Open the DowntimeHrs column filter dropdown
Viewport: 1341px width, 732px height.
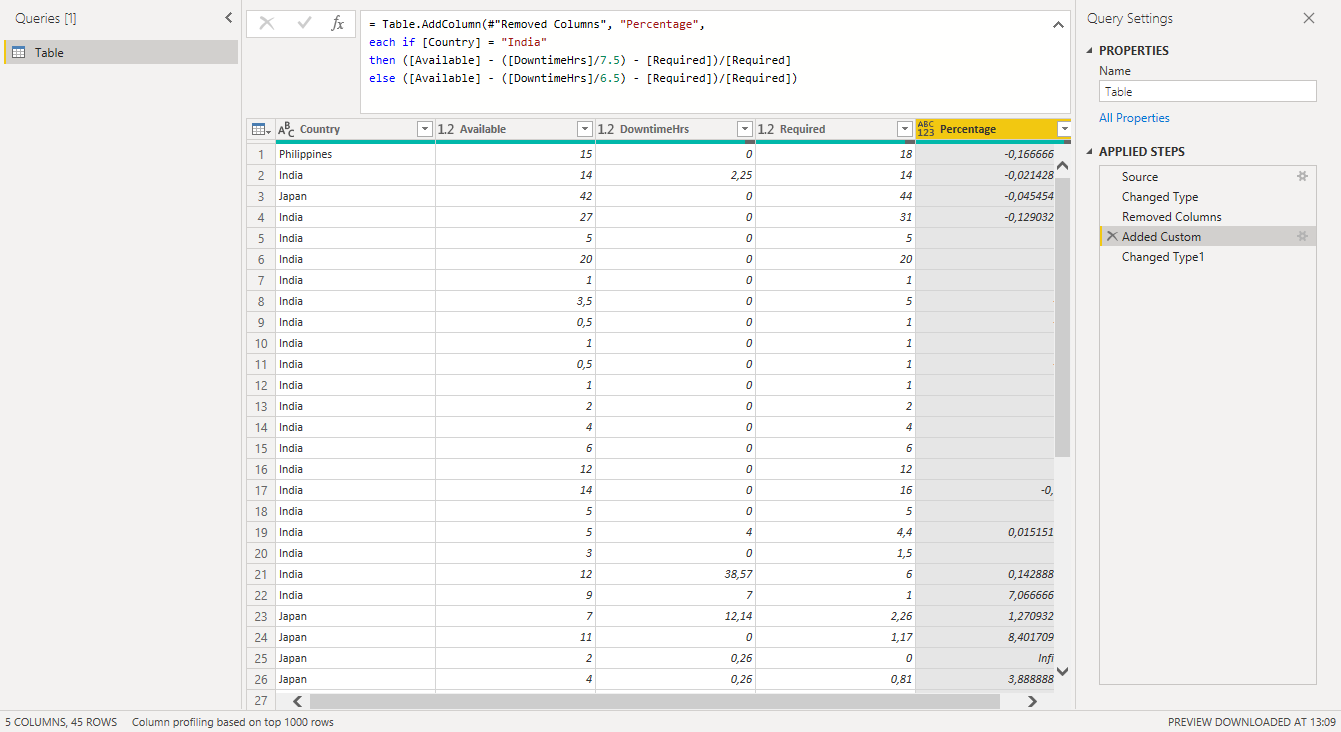click(x=744, y=129)
